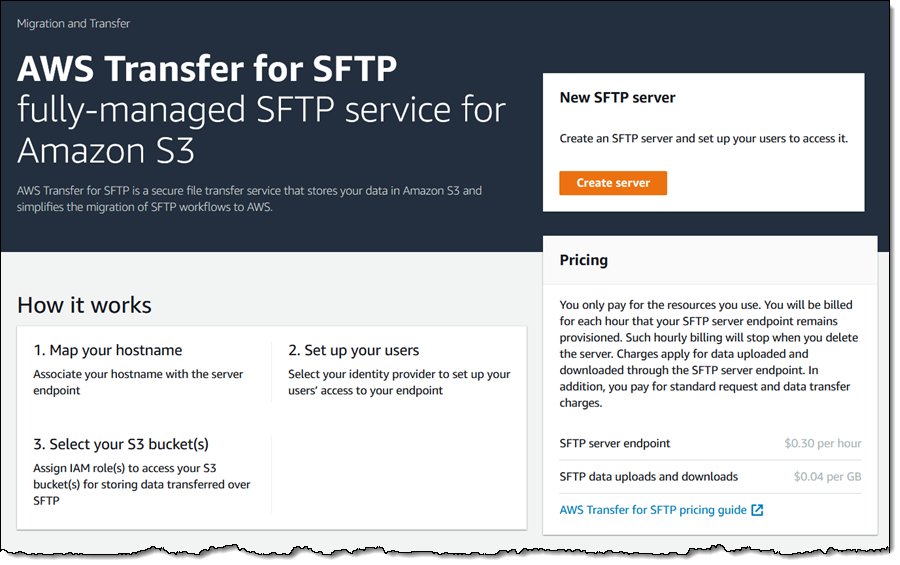The width and height of the screenshot is (900, 565).
Task: Click the orange Create server button
Action: point(612,183)
